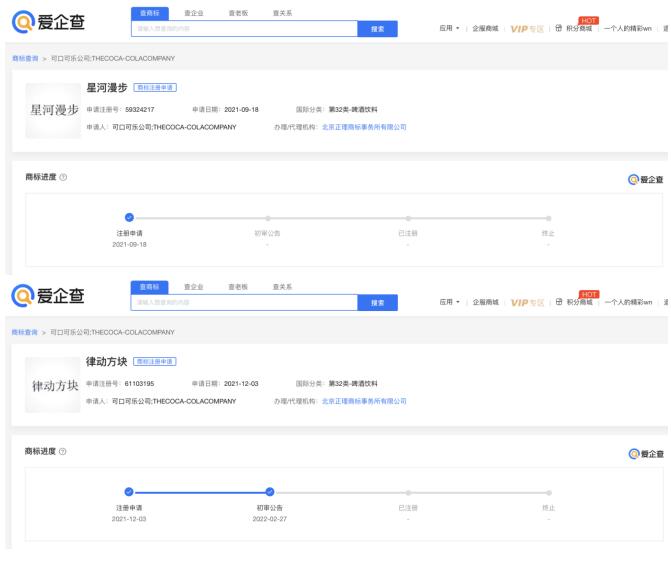Click the 律动方块 trademark image thumbnail
Screen dimensions: 671x564
[x=53, y=385]
